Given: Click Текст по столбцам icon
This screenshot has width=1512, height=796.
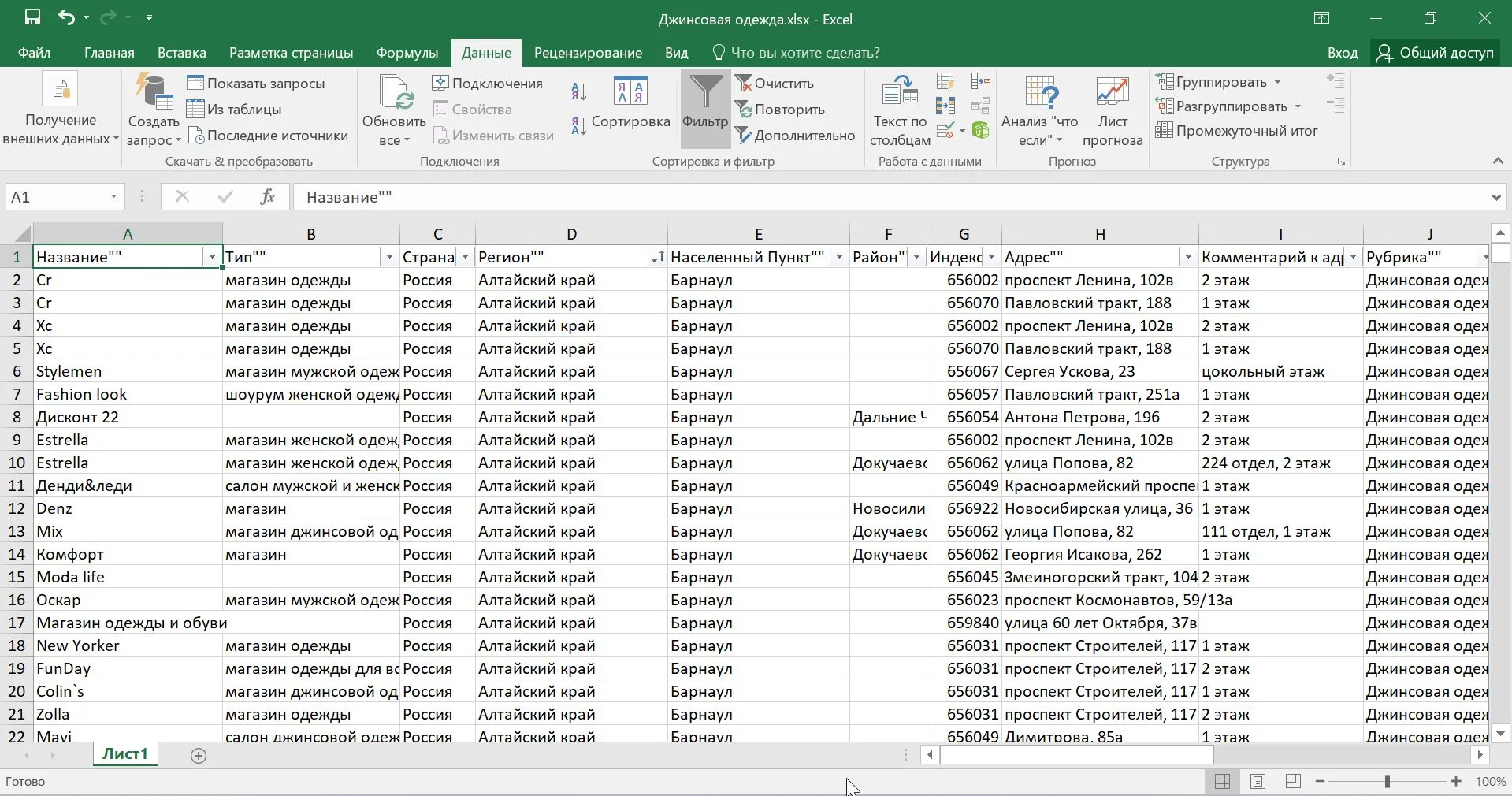Looking at the screenshot, I should (900, 91).
